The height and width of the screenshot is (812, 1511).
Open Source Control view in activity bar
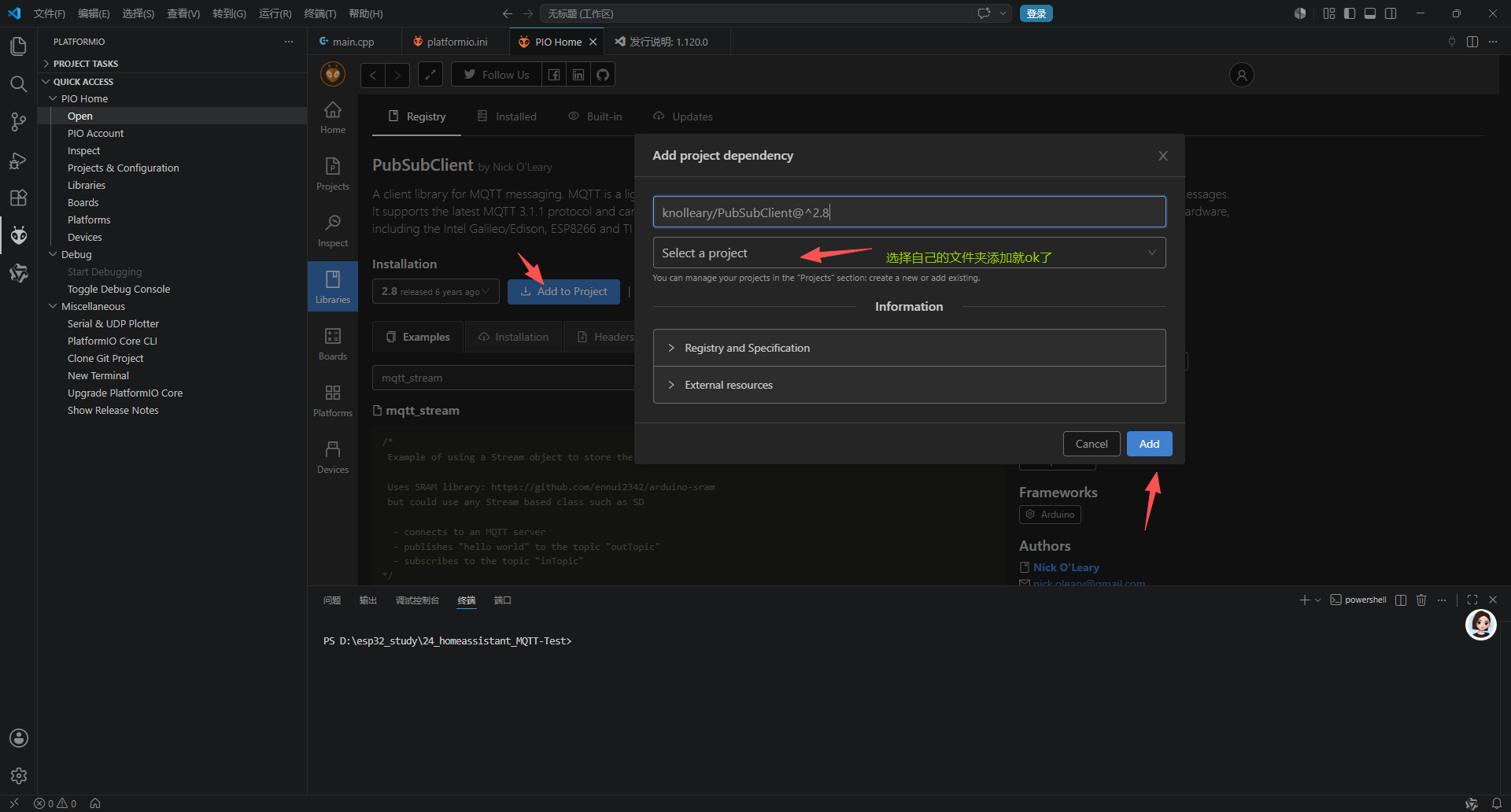(x=19, y=122)
